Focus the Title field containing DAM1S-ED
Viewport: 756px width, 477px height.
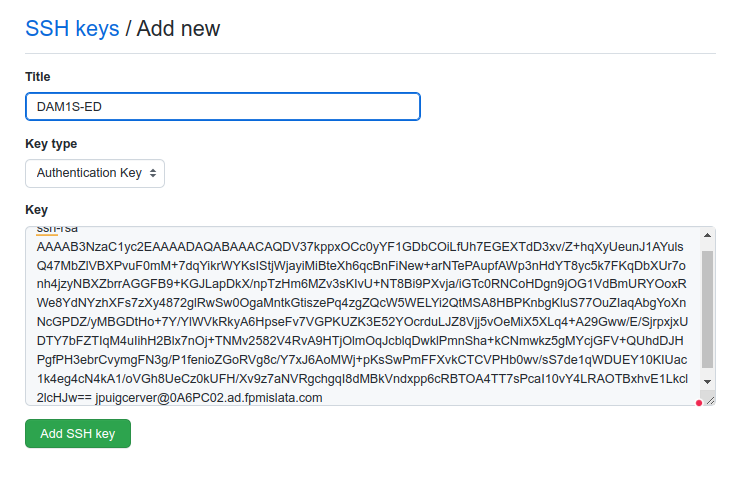pyautogui.click(x=223, y=107)
